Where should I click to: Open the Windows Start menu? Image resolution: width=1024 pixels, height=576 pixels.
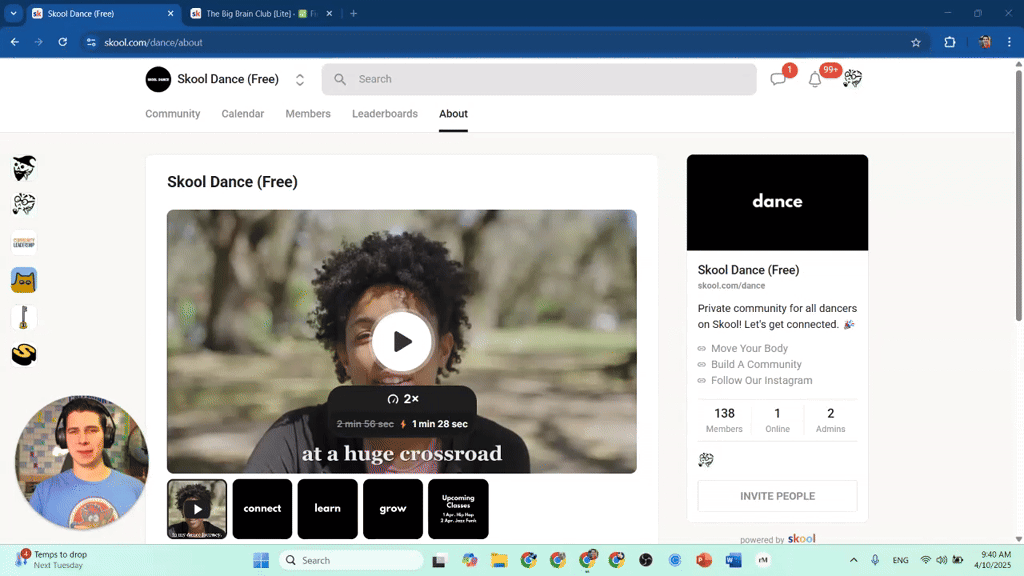click(x=261, y=560)
